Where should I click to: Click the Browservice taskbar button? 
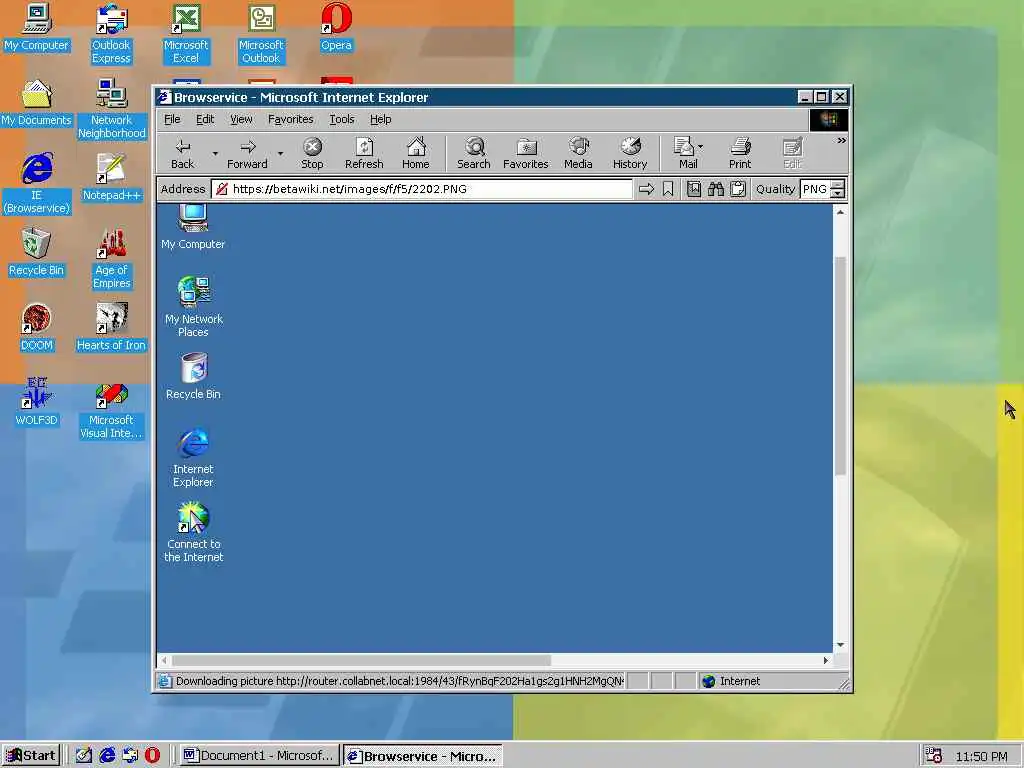click(x=423, y=756)
